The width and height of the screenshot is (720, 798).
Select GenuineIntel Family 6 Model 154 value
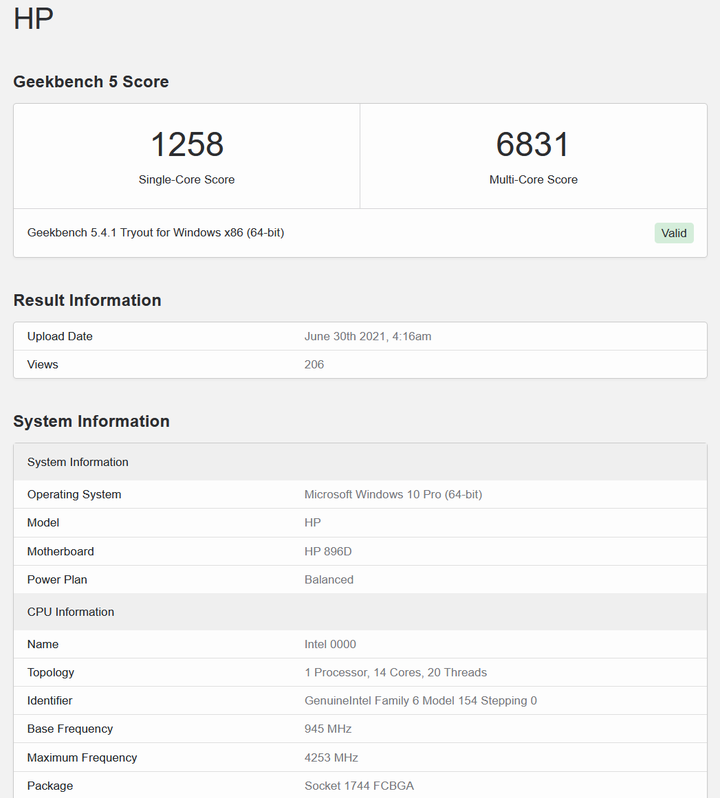pyautogui.click(x=421, y=701)
